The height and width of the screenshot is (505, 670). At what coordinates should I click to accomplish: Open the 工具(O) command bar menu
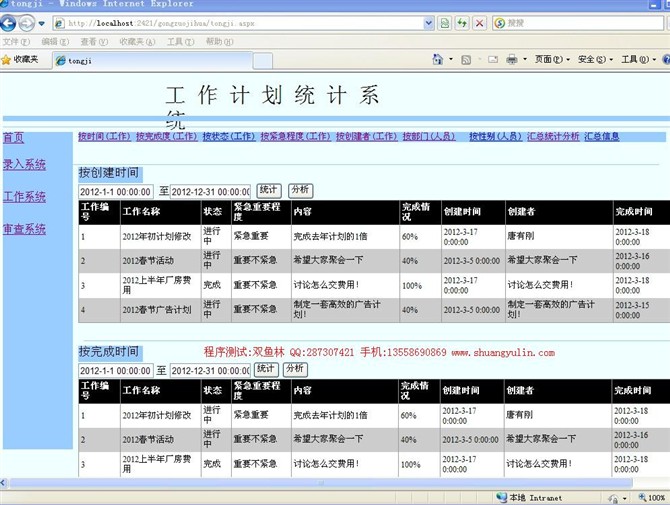(638, 59)
